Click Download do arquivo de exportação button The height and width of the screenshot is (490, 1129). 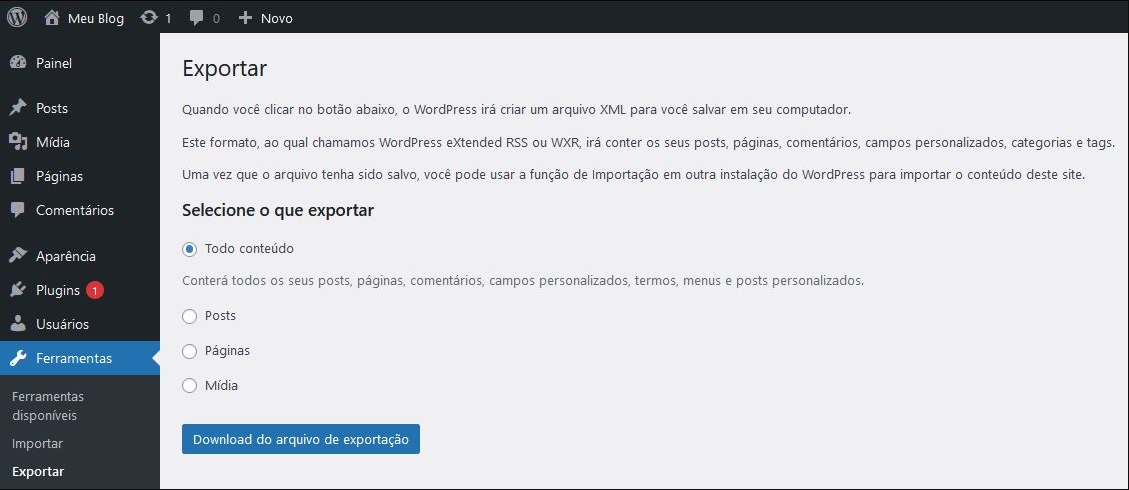pyautogui.click(x=301, y=439)
